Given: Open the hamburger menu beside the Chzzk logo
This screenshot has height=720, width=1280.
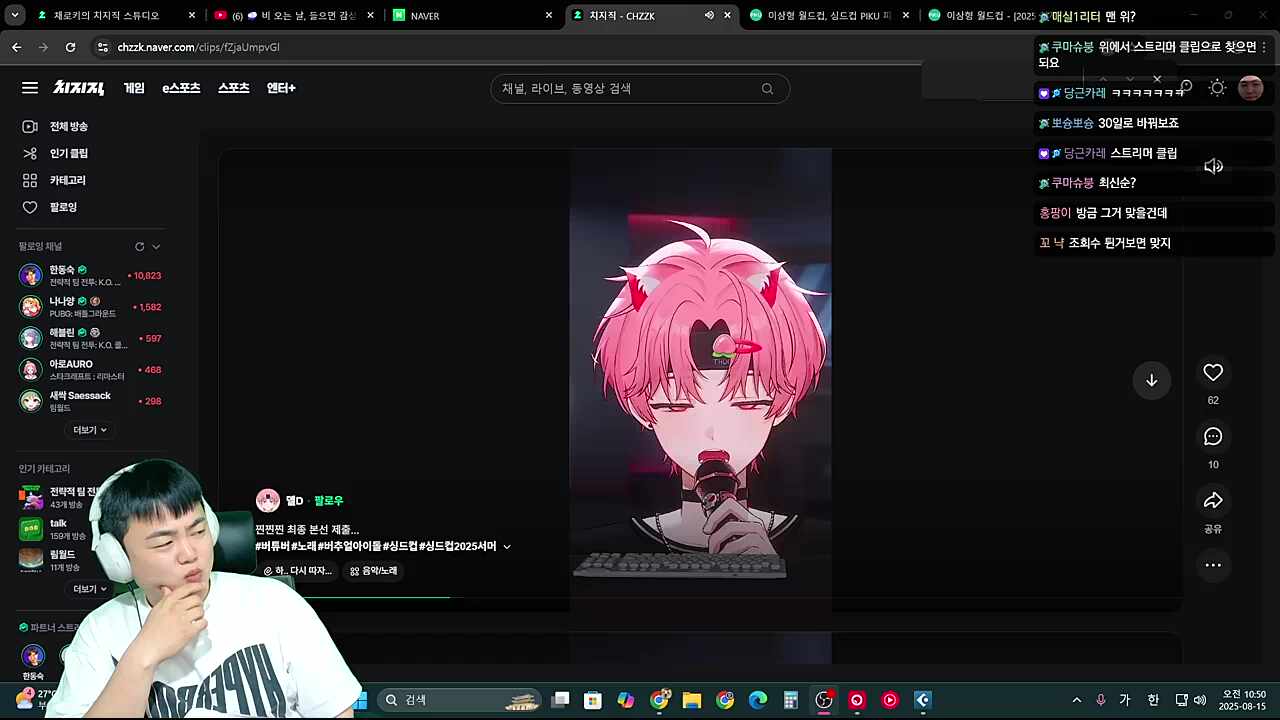Looking at the screenshot, I should pyautogui.click(x=30, y=88).
